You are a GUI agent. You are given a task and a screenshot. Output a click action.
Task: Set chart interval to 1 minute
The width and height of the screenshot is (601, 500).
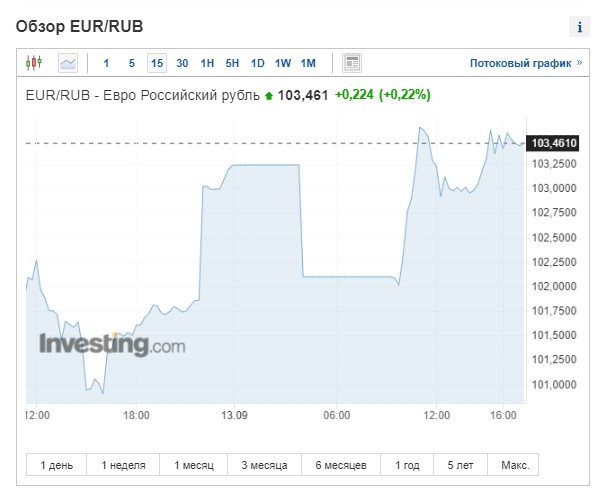pos(106,63)
